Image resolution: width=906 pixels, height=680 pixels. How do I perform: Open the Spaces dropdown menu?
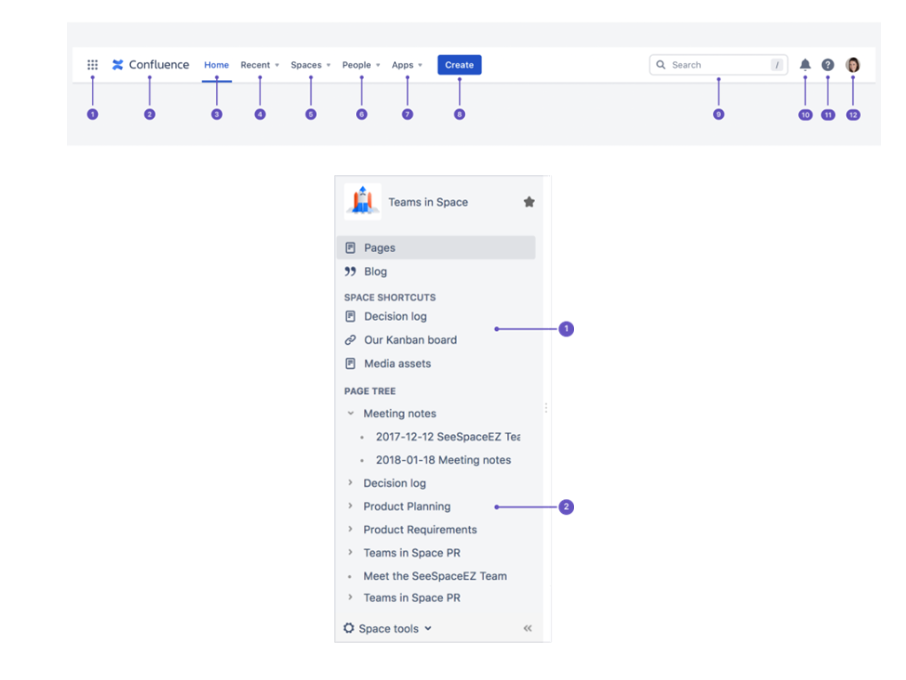tap(310, 65)
